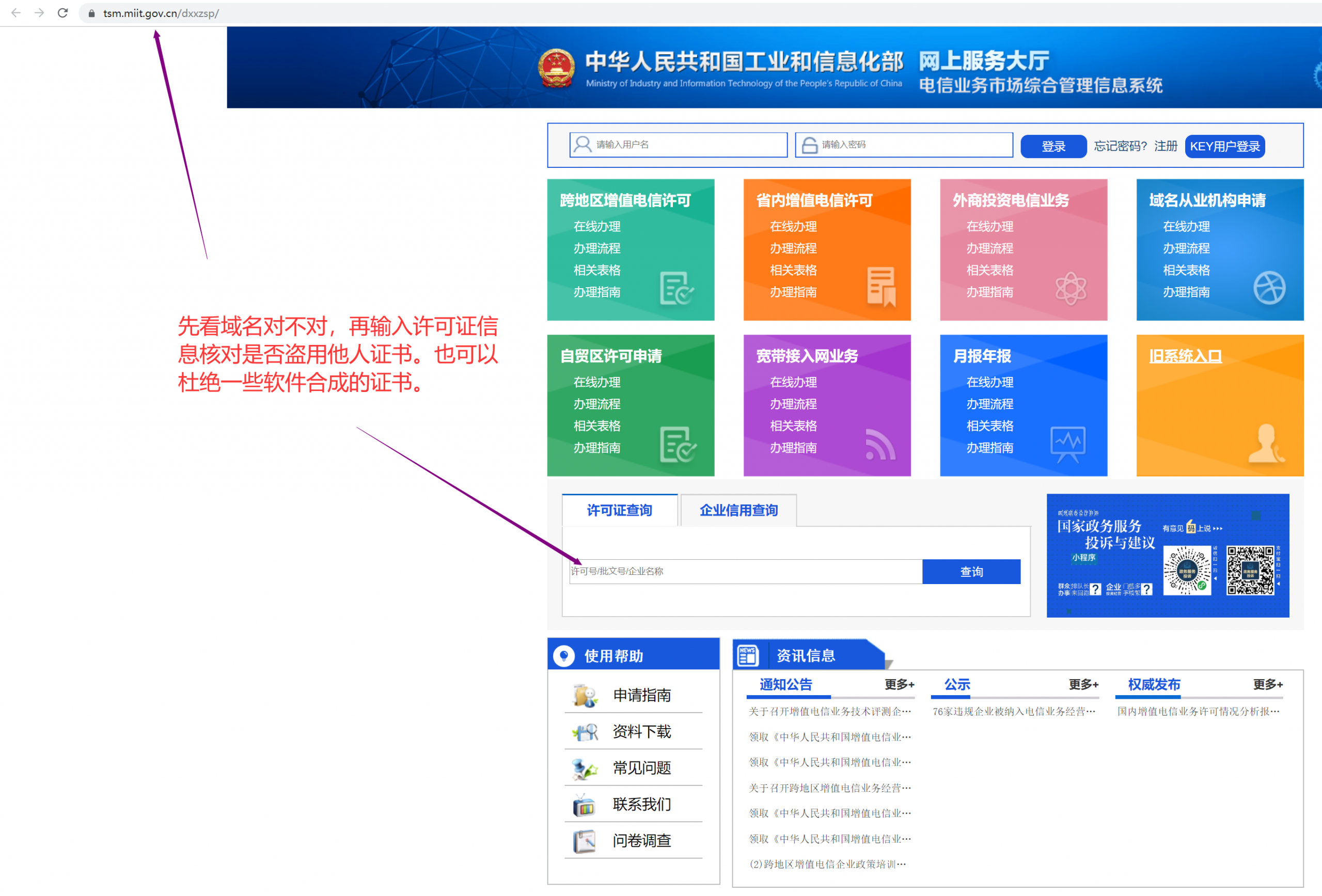Click the lightbulb icon beside 使用帮助
The width and height of the screenshot is (1322, 896).
point(564,655)
